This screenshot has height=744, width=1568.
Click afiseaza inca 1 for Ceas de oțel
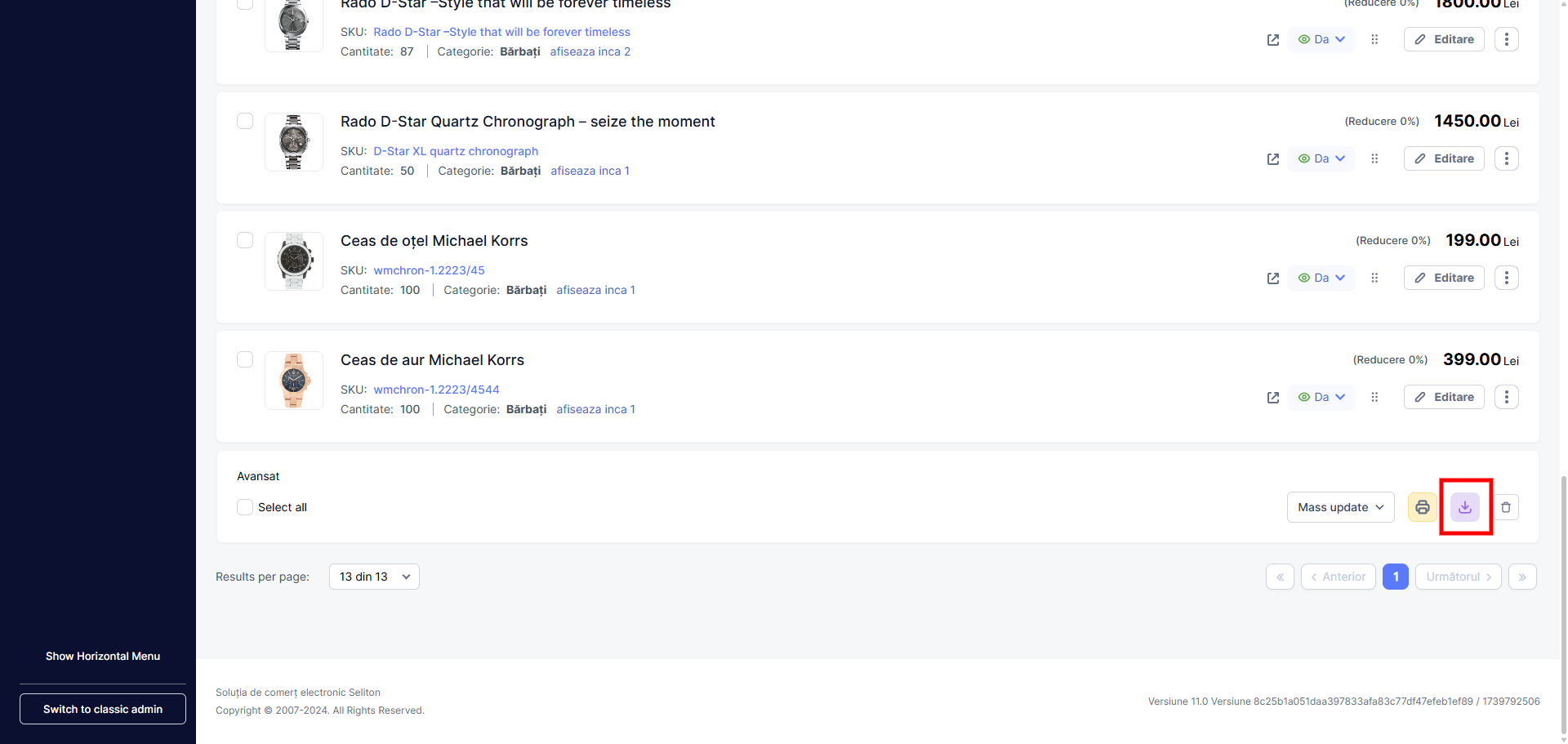pyautogui.click(x=596, y=290)
